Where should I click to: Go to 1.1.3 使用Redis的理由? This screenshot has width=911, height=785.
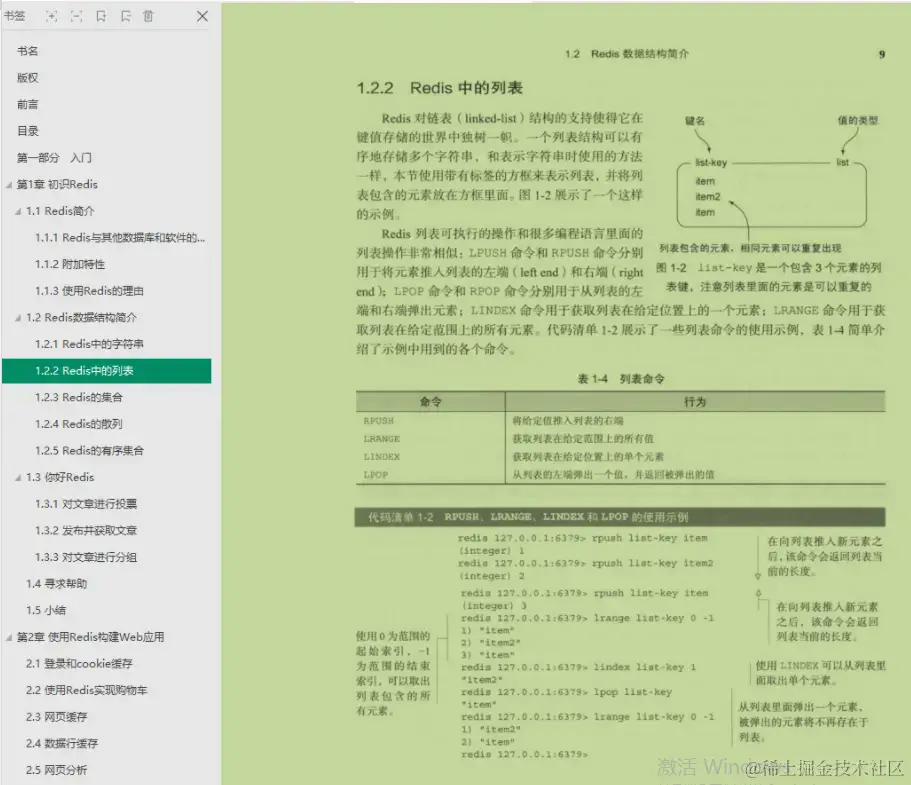[x=89, y=291]
